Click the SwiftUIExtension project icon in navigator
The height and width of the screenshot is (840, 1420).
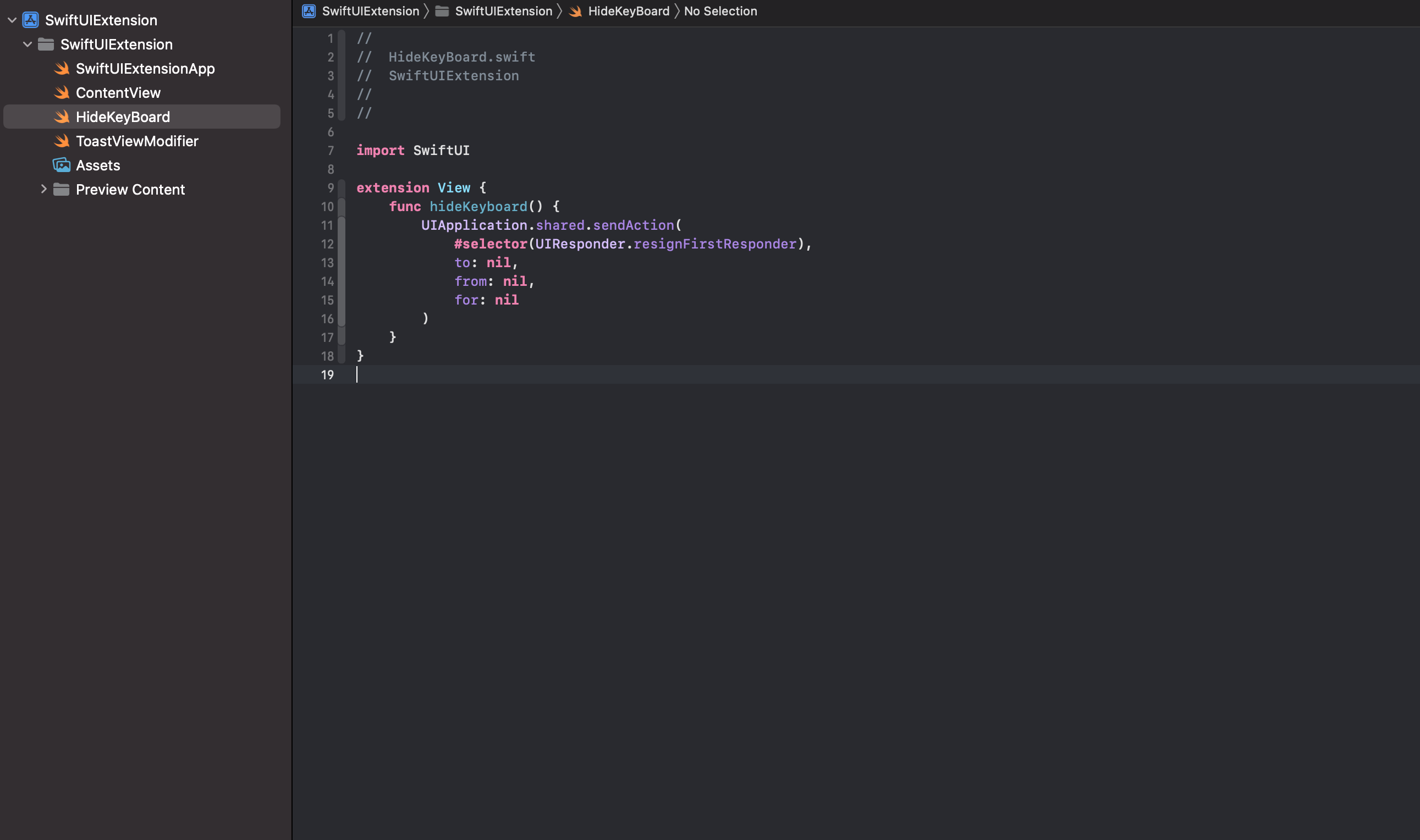[31, 20]
